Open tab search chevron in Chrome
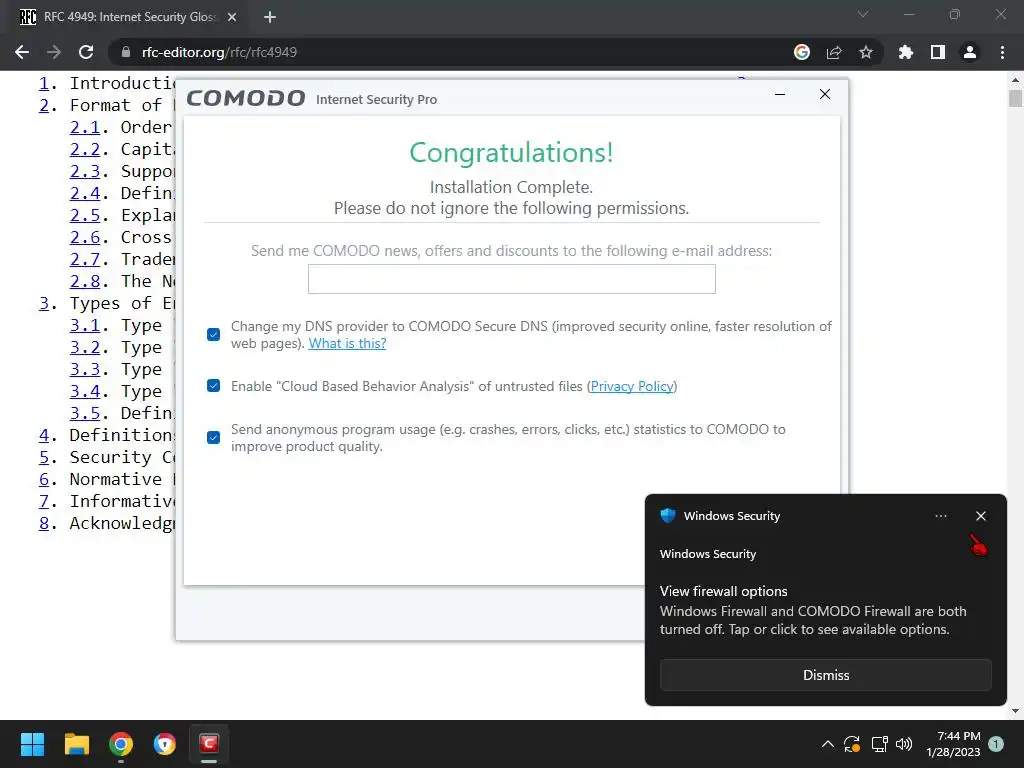 point(863,14)
